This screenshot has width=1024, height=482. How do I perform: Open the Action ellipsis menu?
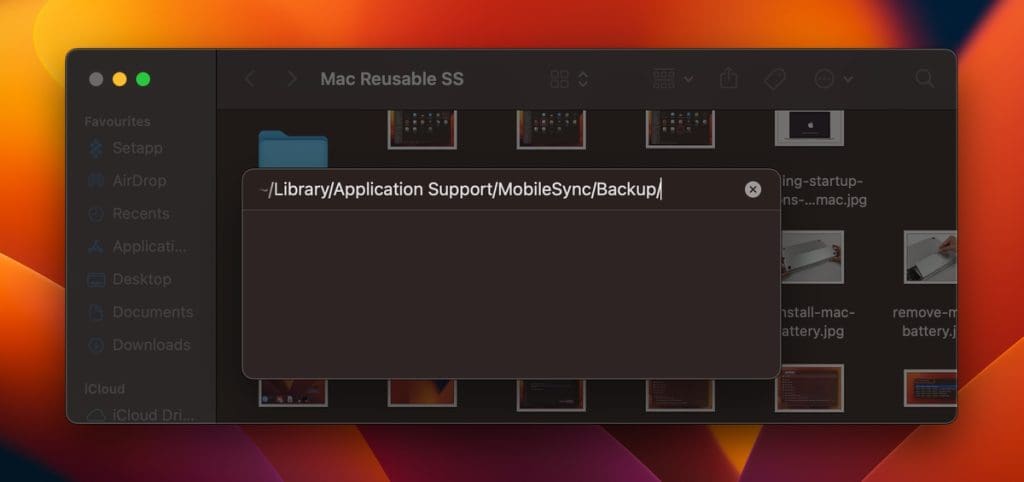pyautogui.click(x=833, y=80)
